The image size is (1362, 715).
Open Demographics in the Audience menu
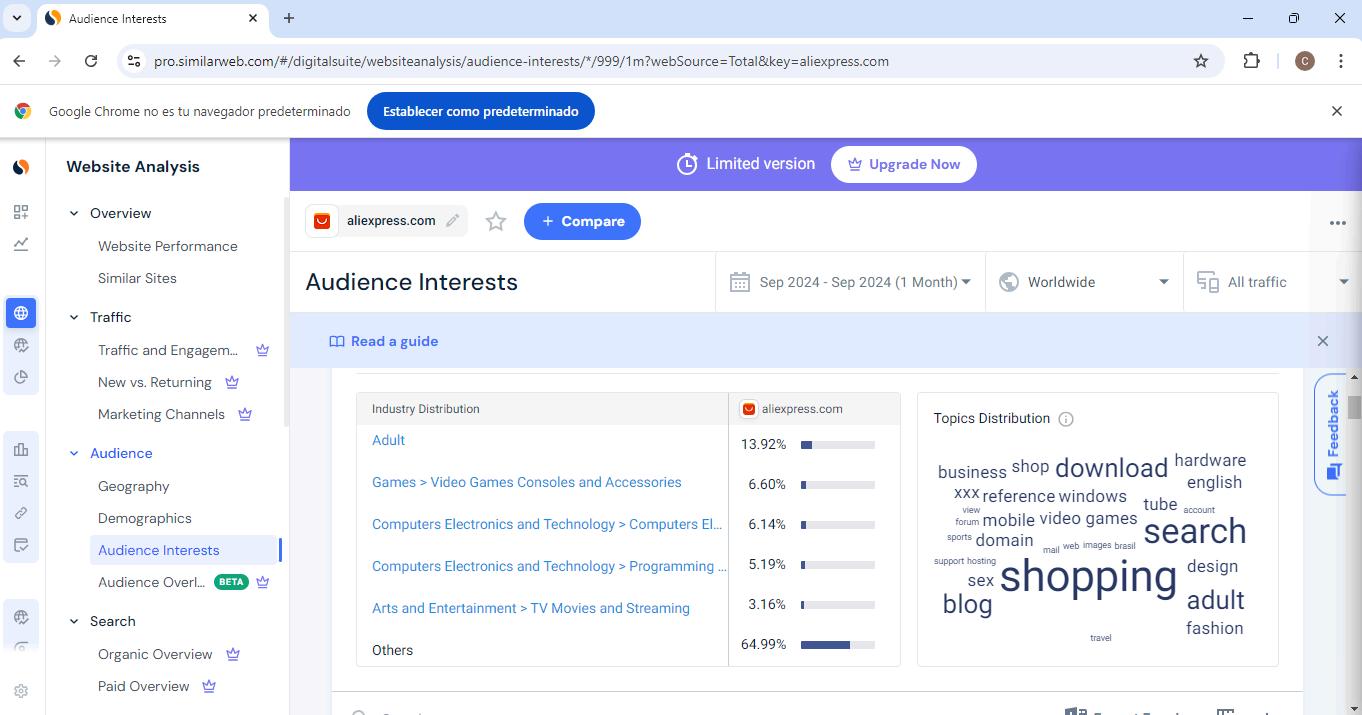(x=145, y=518)
